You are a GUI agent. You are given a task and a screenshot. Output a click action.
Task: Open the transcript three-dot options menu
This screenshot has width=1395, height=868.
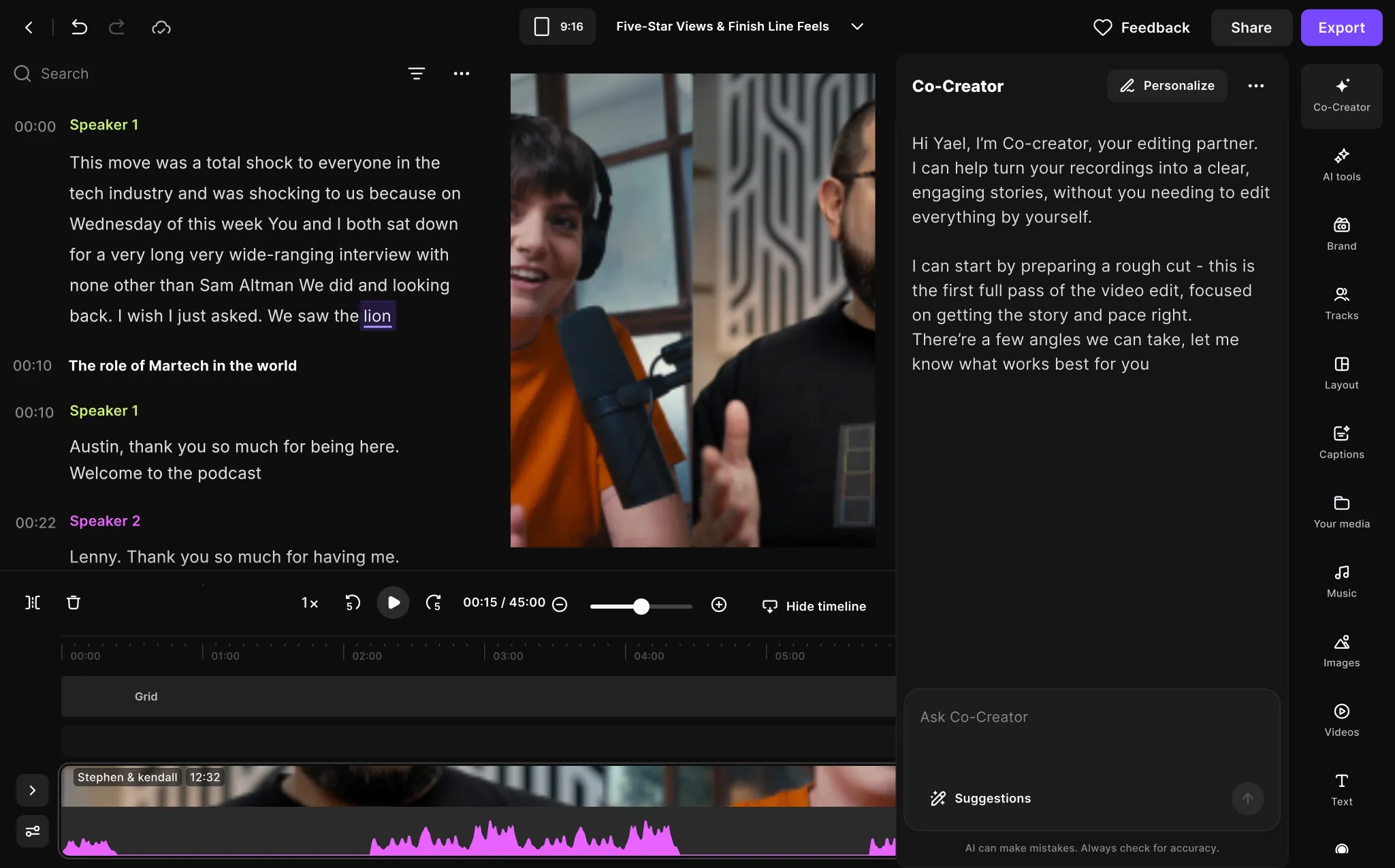click(462, 74)
